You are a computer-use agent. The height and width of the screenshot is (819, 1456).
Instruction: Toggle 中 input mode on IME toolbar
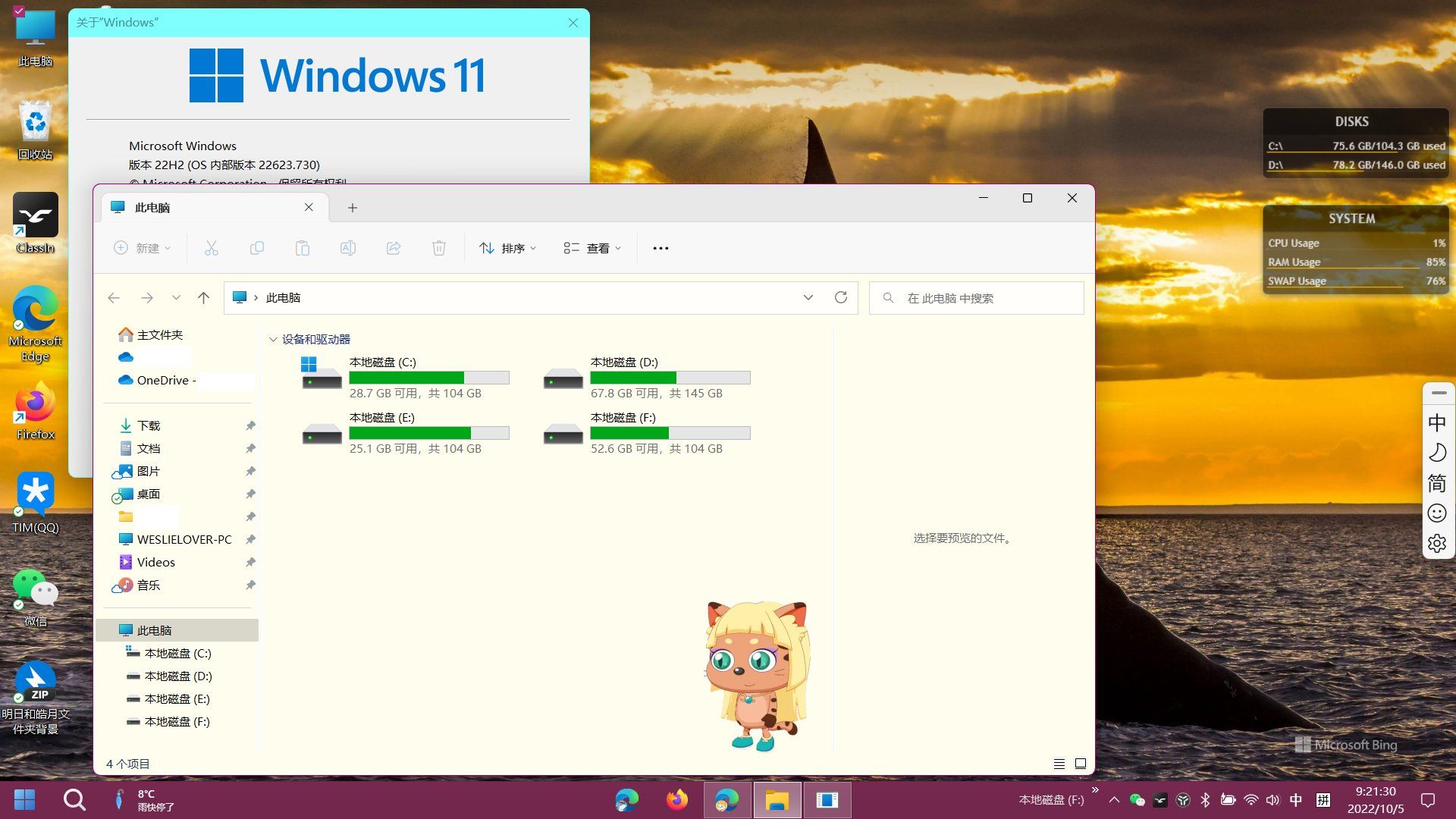click(x=1437, y=422)
